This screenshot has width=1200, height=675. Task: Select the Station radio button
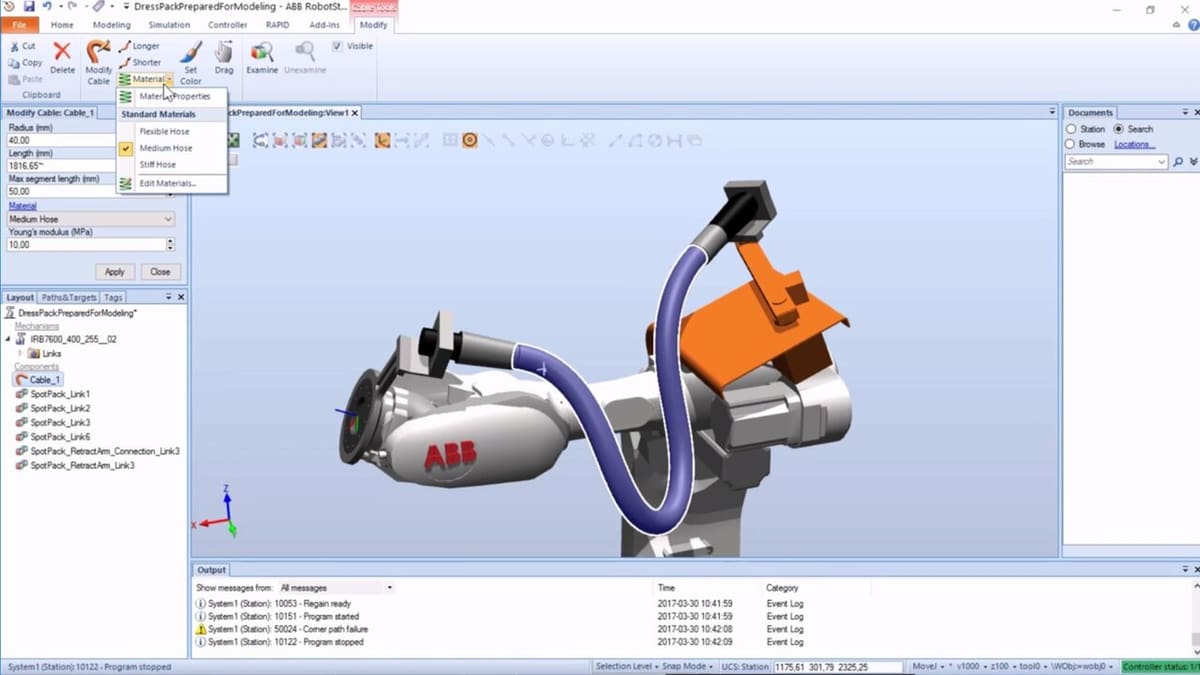point(1072,129)
